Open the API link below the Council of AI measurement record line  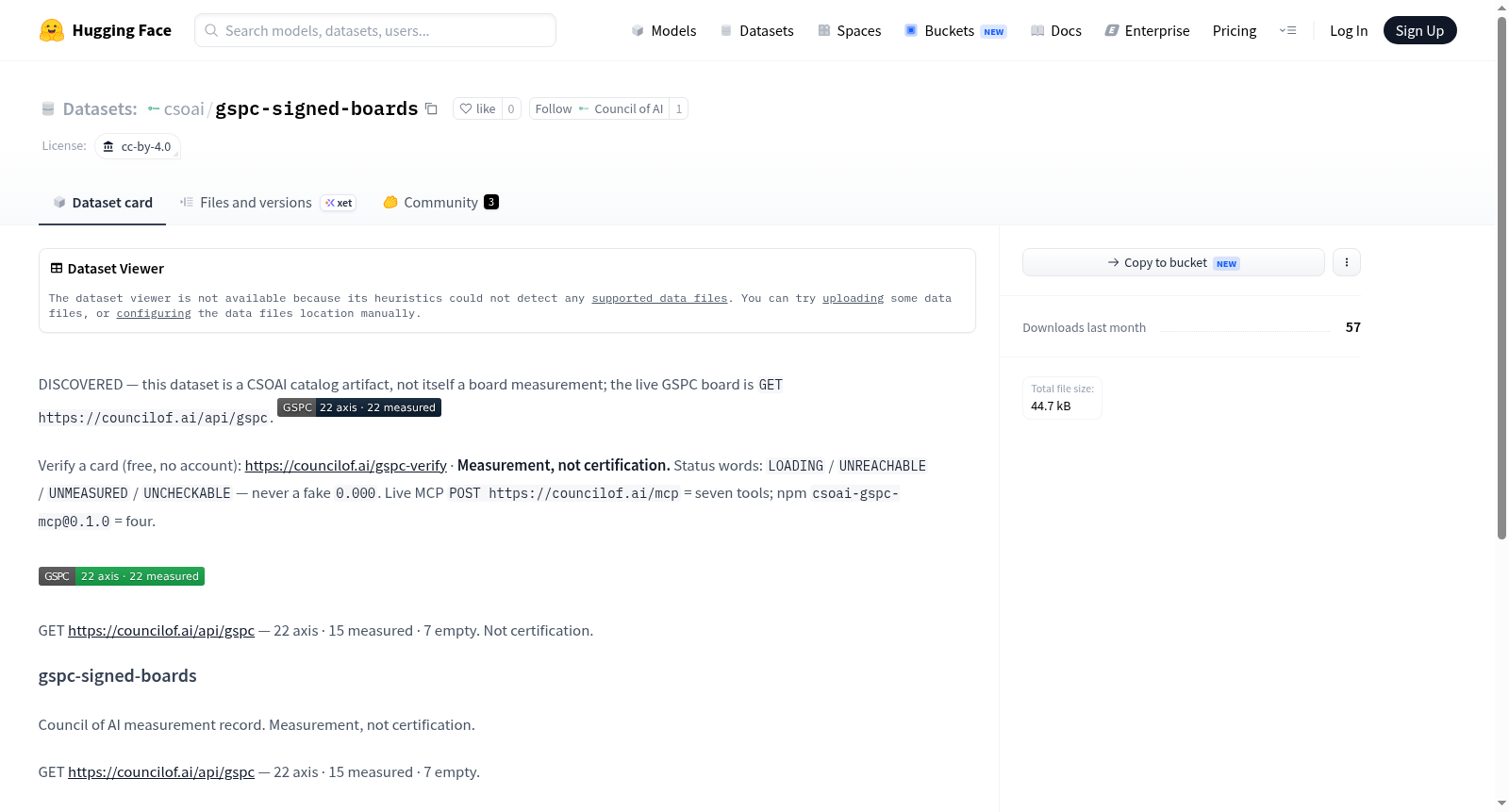click(161, 771)
